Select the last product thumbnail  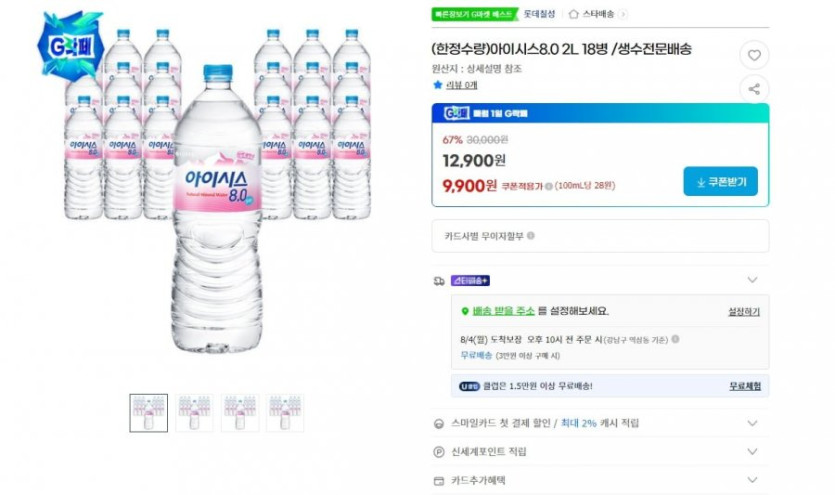click(284, 412)
